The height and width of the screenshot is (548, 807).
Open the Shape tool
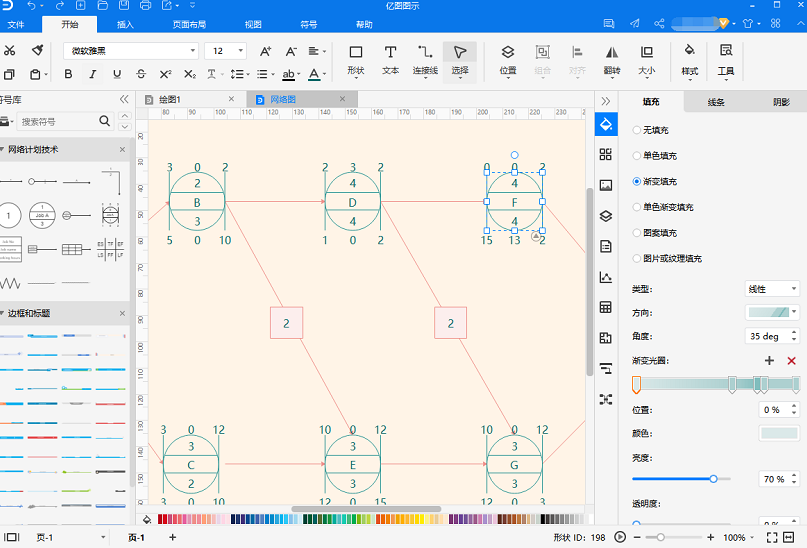coord(356,61)
